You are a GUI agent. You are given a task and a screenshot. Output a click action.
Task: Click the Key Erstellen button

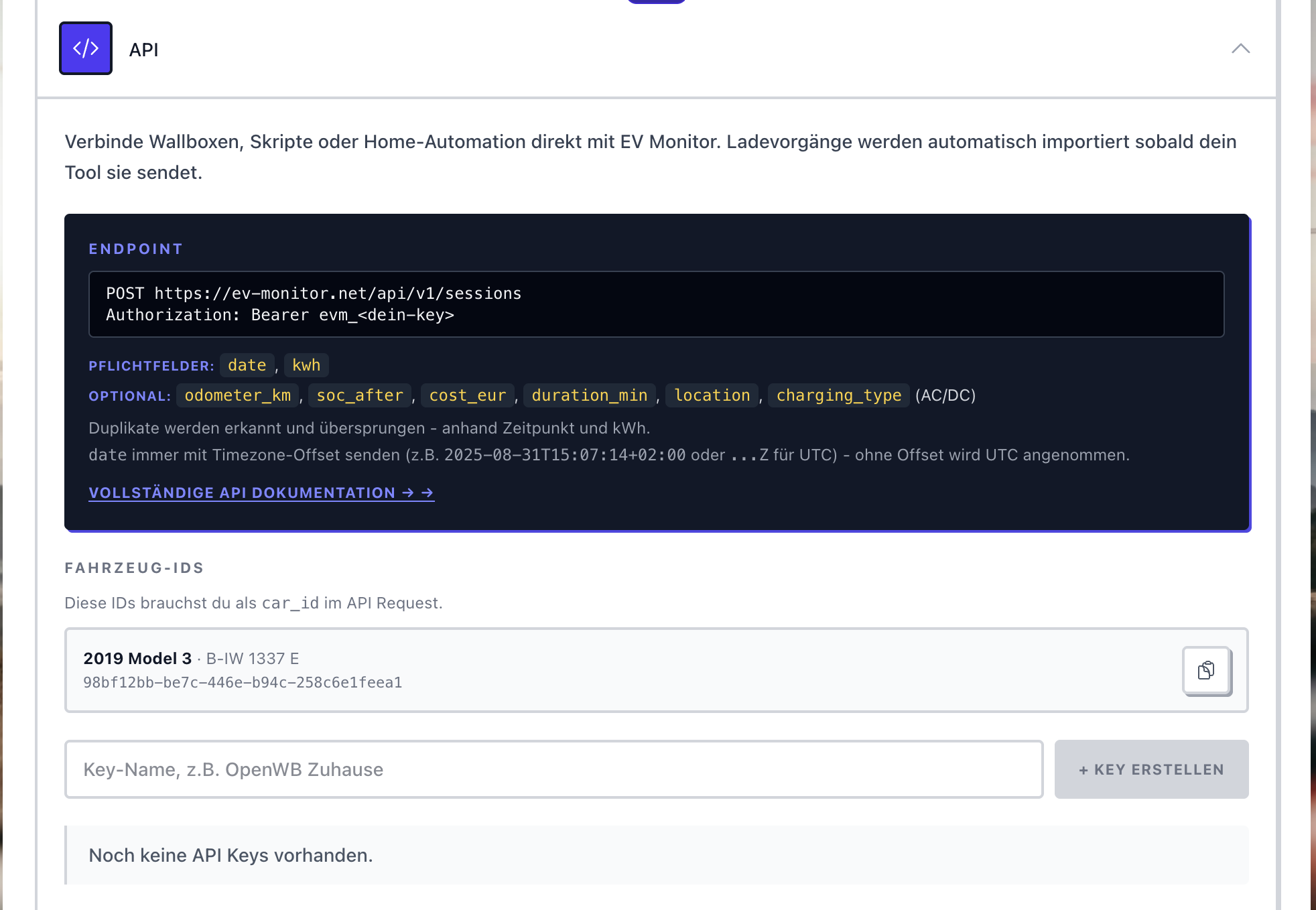(x=1151, y=769)
